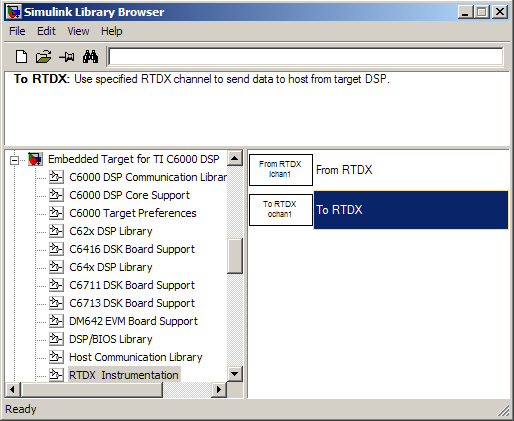Click the tree's scroll-down arrow
The height and width of the screenshot is (421, 514).
coord(235,374)
